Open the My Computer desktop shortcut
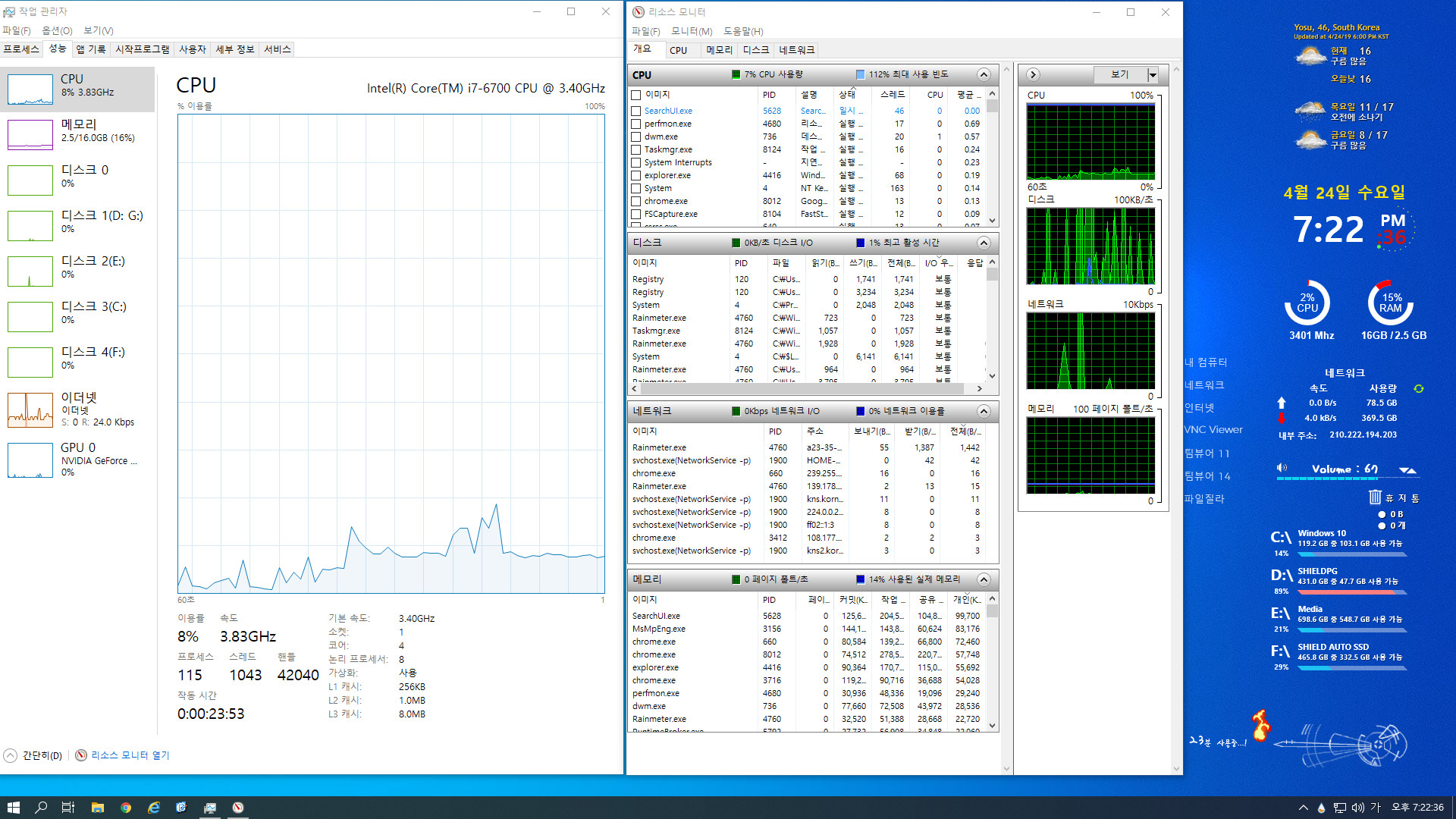 pyautogui.click(x=1206, y=362)
